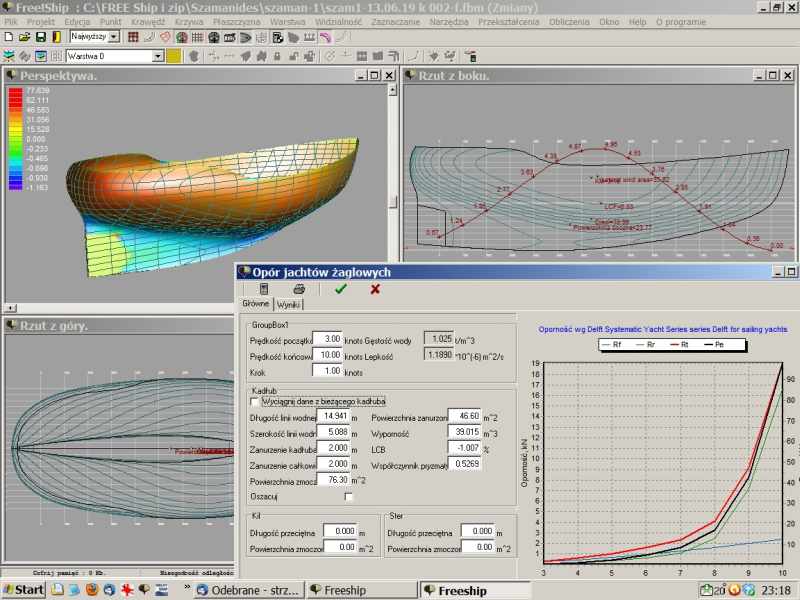
Task: Click the Powierzchnia zanurzona field 46.60
Action: click(464, 416)
